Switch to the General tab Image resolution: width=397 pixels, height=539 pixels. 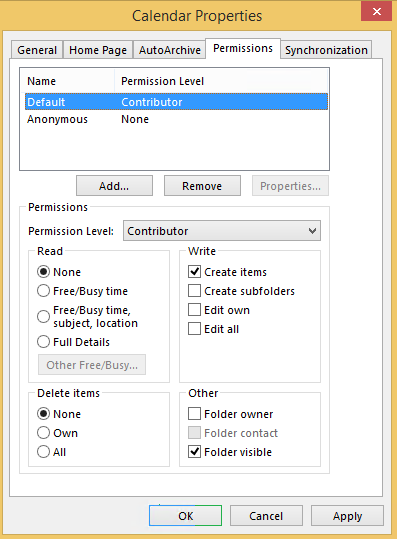(37, 50)
